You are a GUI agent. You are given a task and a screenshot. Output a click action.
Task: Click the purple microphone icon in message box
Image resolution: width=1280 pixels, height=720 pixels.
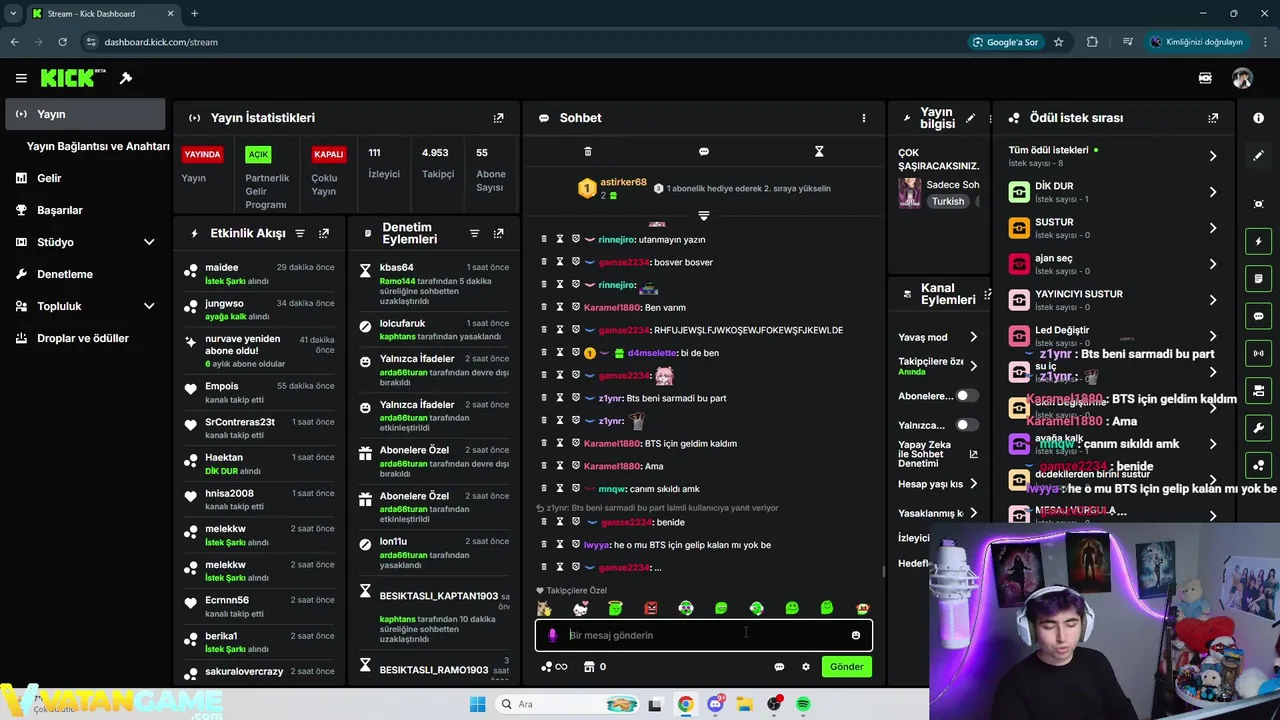point(553,635)
